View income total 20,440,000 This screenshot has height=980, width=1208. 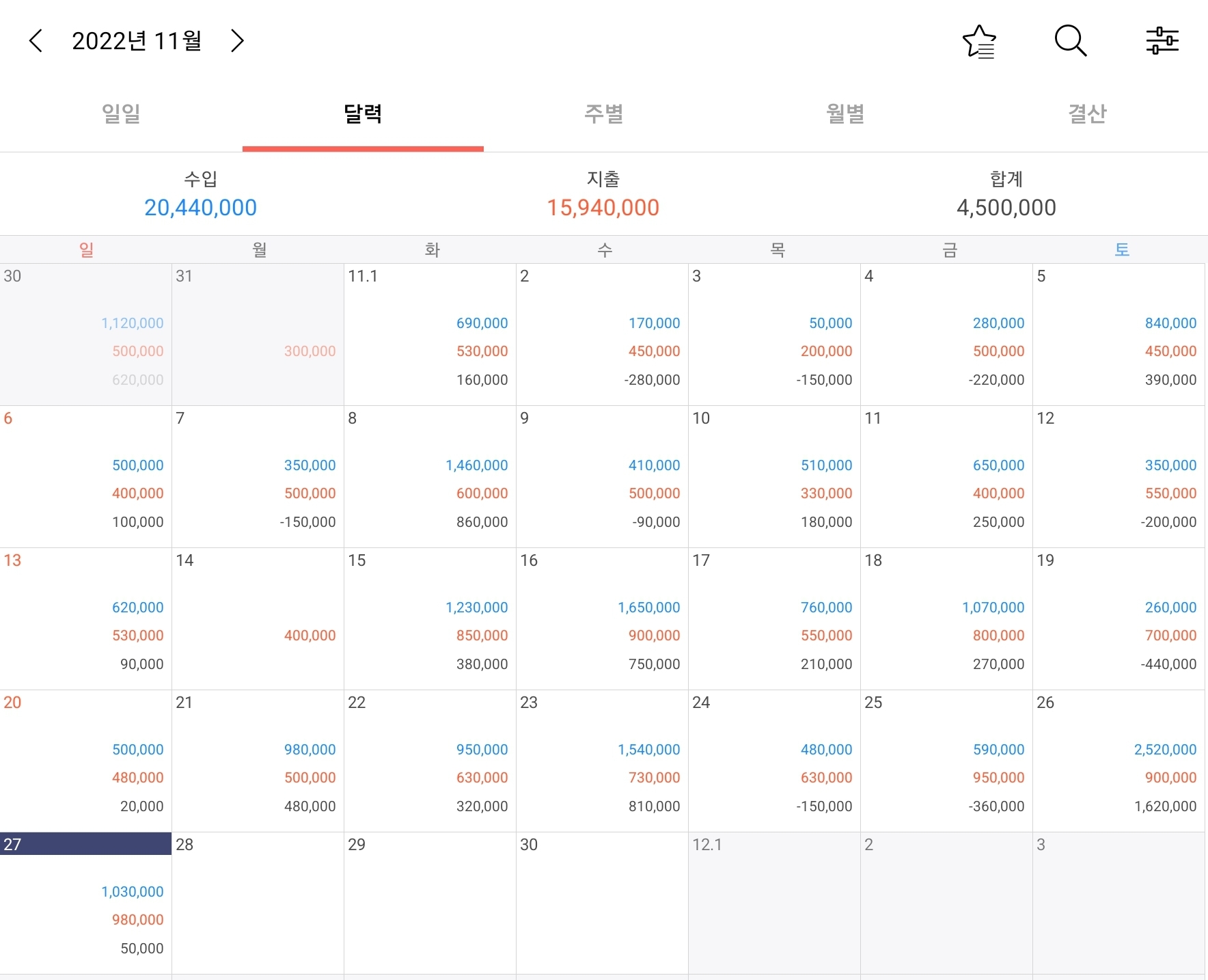point(201,208)
